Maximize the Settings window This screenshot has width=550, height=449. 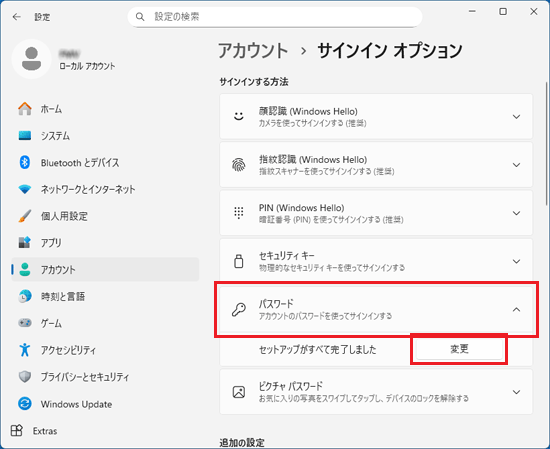pos(503,12)
